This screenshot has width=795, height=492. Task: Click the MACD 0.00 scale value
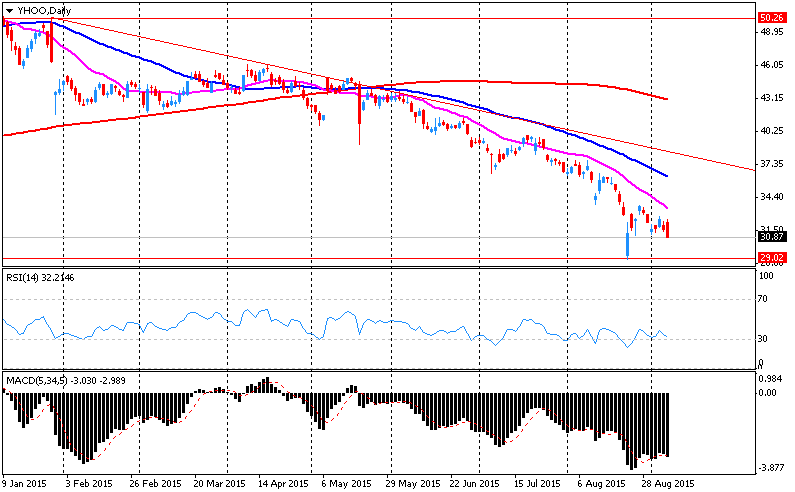768,393
